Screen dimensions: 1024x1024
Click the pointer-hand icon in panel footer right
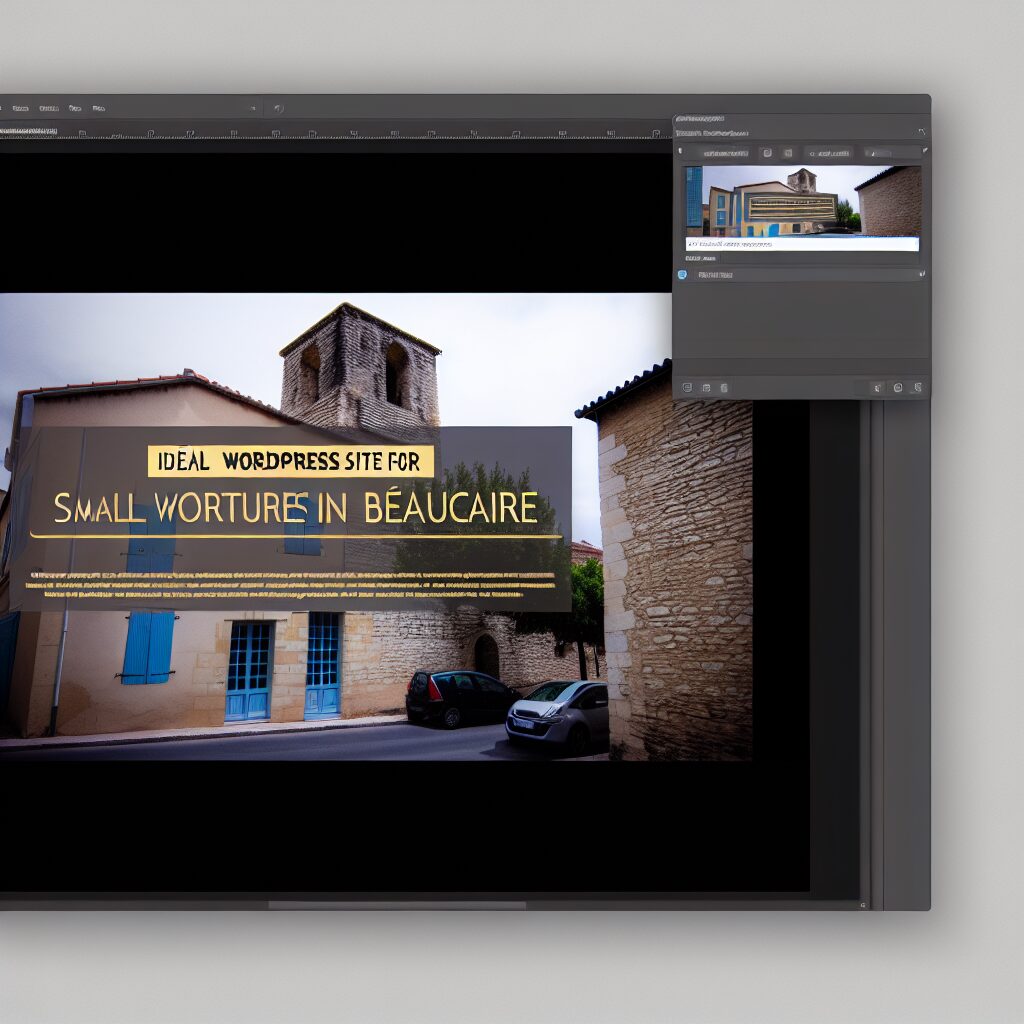click(x=877, y=388)
